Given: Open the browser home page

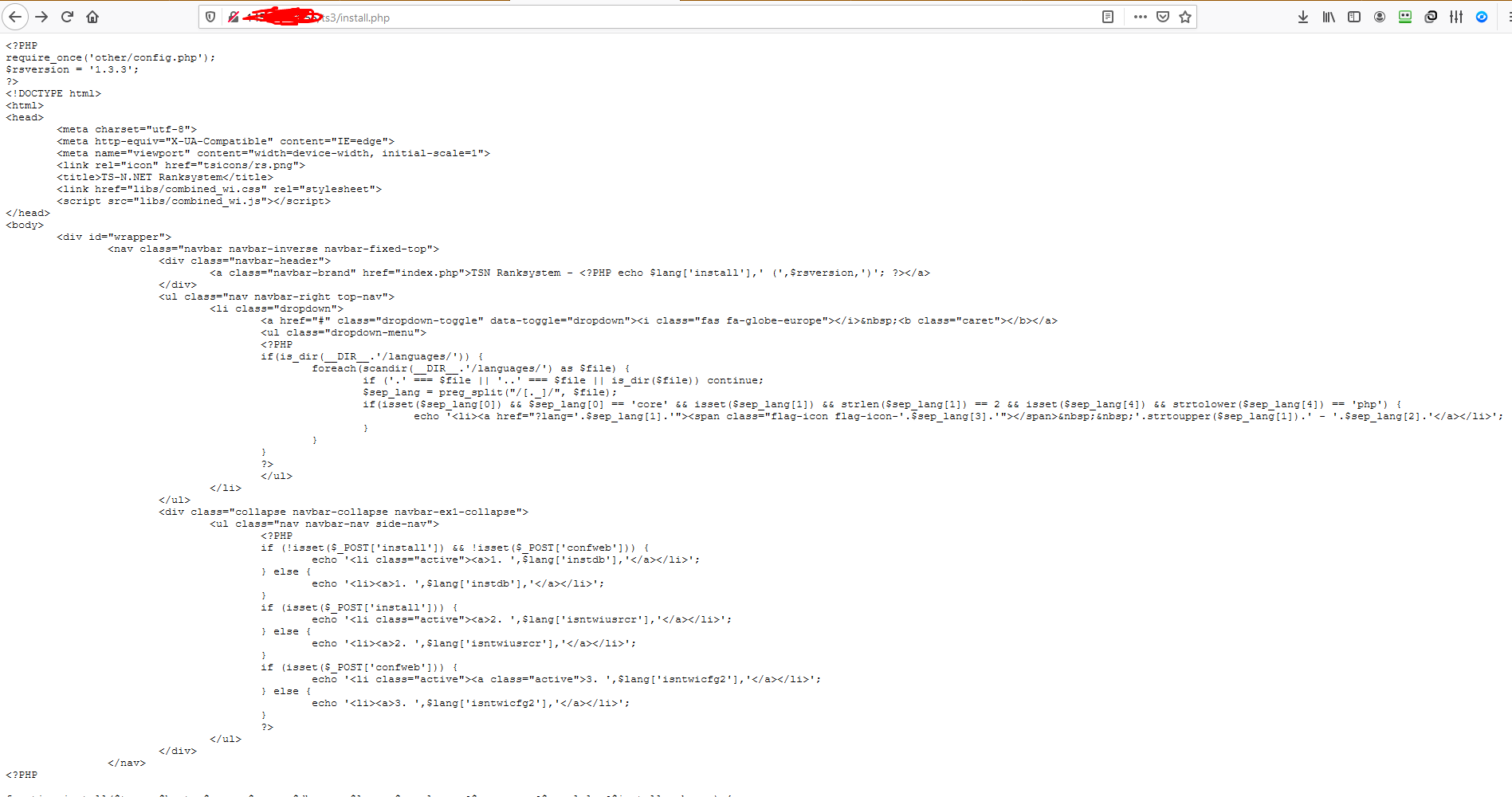Looking at the screenshot, I should click(92, 17).
